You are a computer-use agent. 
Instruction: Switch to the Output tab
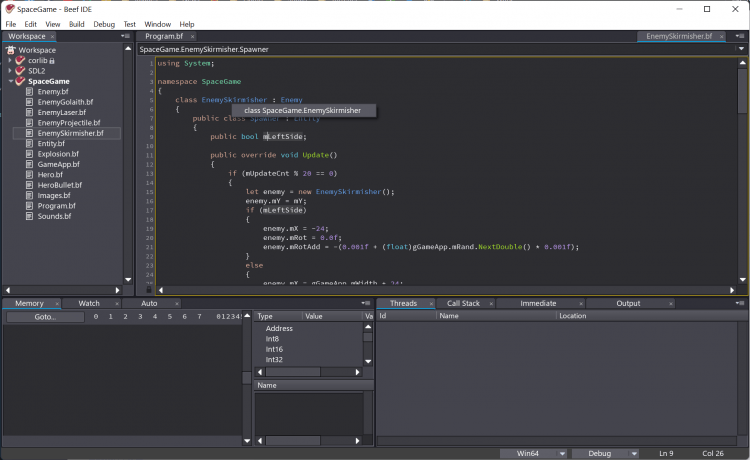(627, 303)
